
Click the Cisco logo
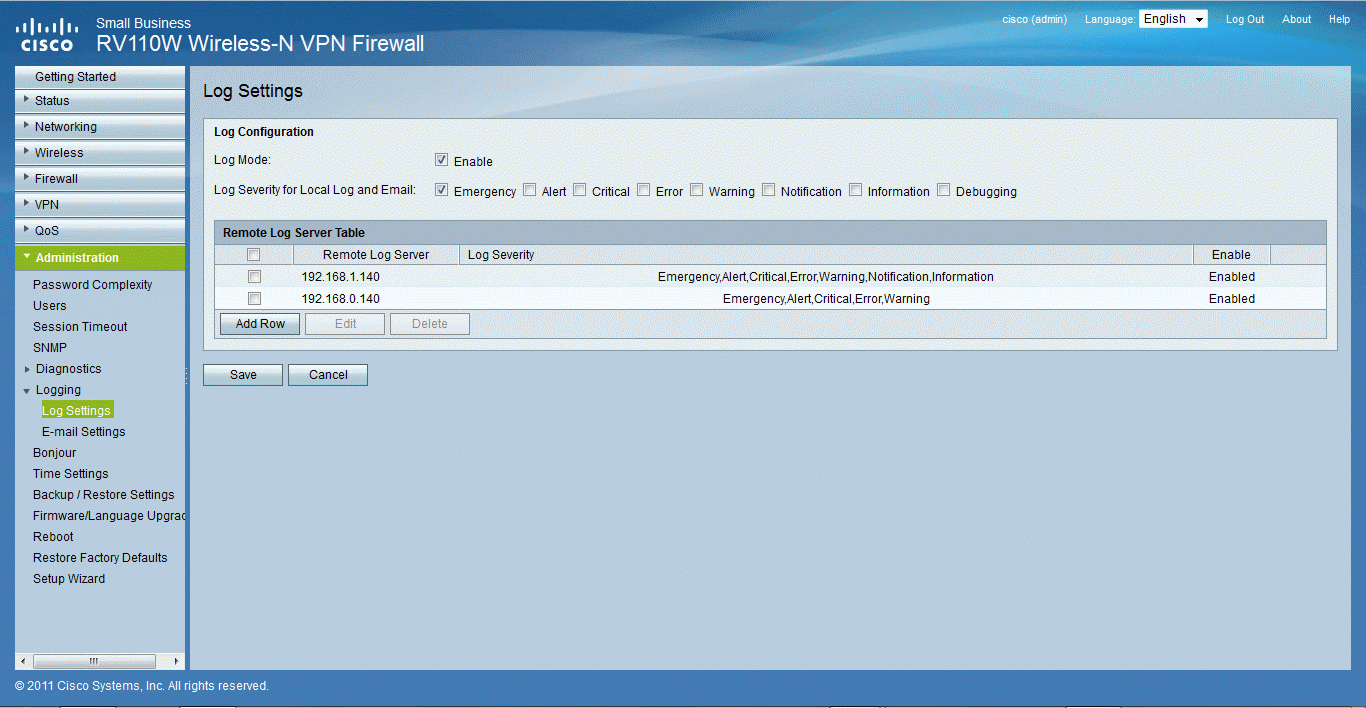(x=47, y=34)
